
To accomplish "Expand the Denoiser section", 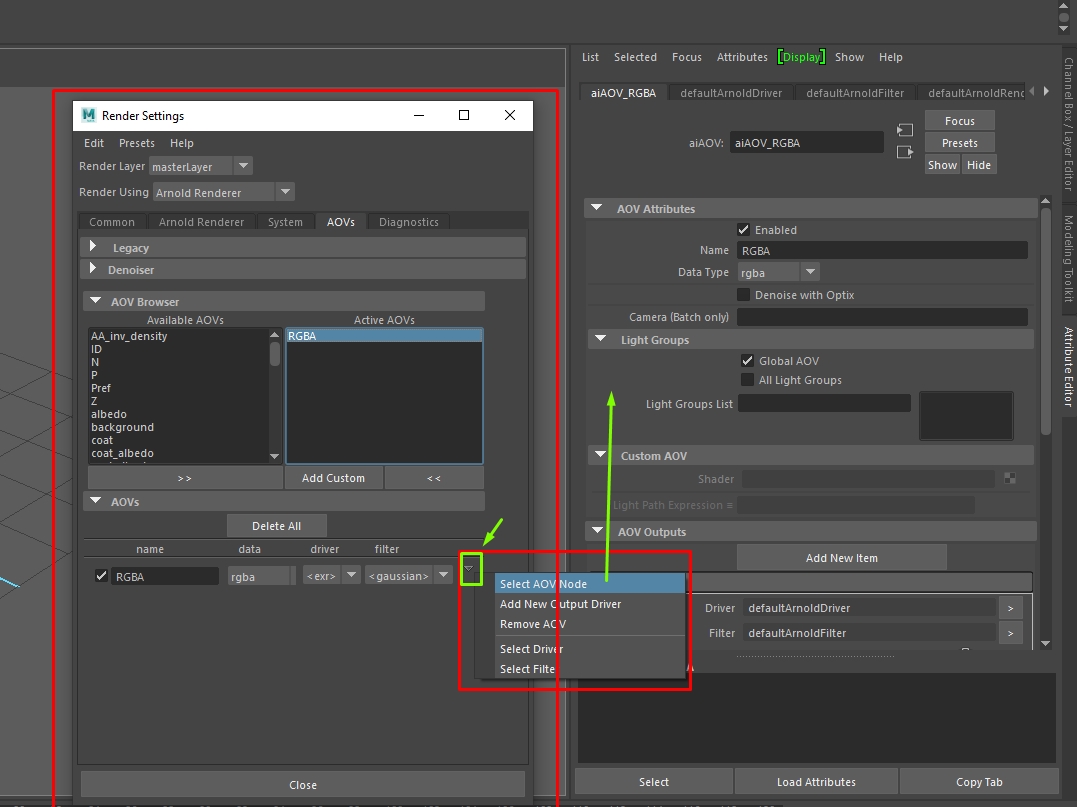I will tap(93, 269).
